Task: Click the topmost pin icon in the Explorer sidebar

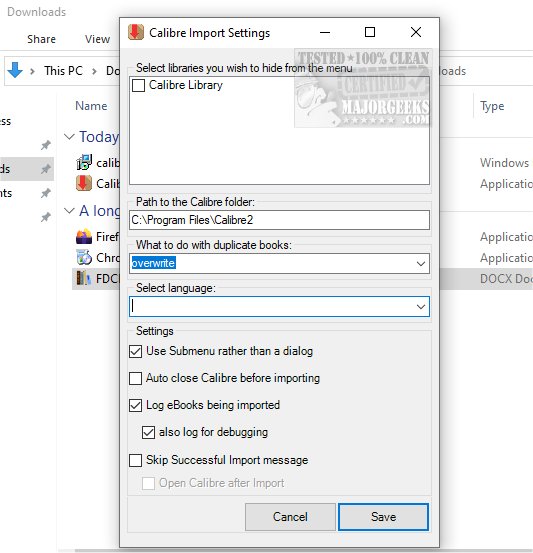Action: click(x=46, y=145)
